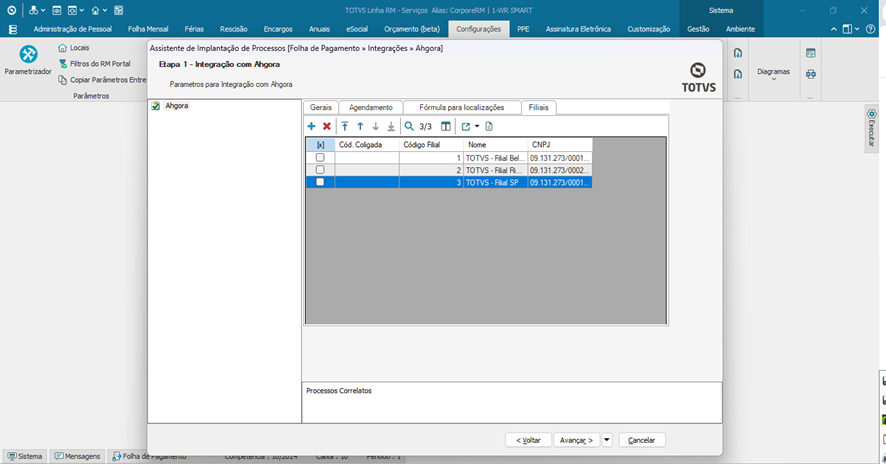Select the Filiais tab
886x464 pixels.
[x=538, y=107]
